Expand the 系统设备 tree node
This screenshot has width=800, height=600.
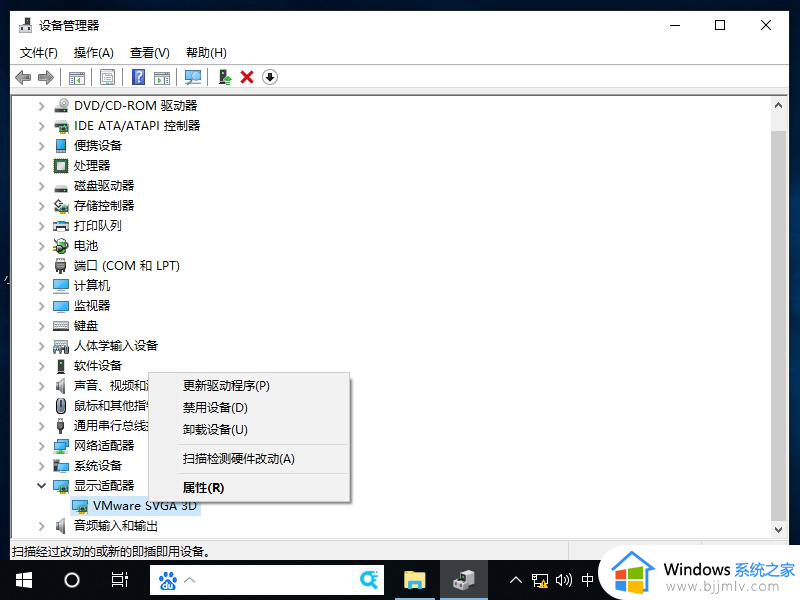pyautogui.click(x=41, y=466)
